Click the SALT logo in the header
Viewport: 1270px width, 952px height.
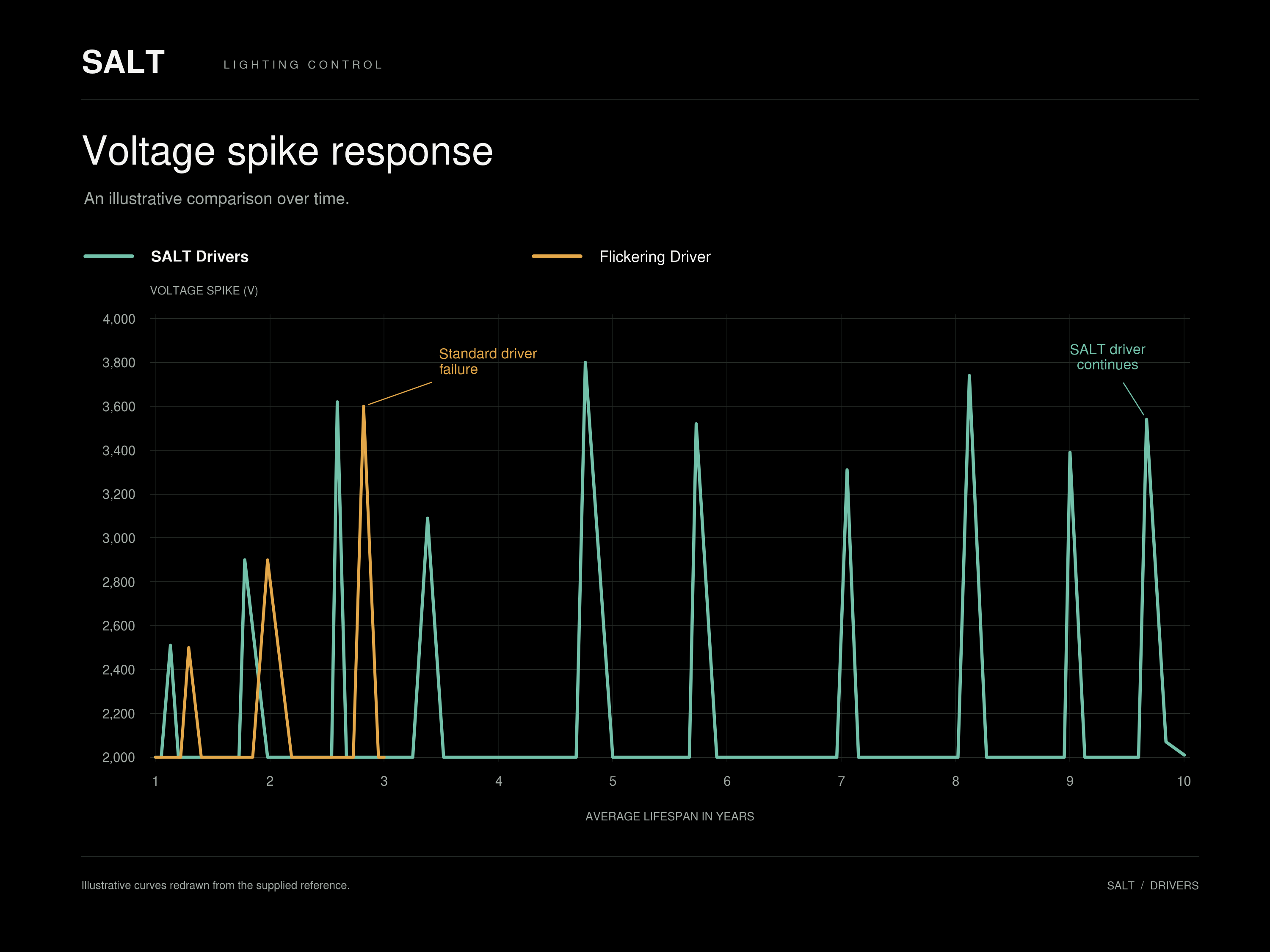[x=124, y=62]
